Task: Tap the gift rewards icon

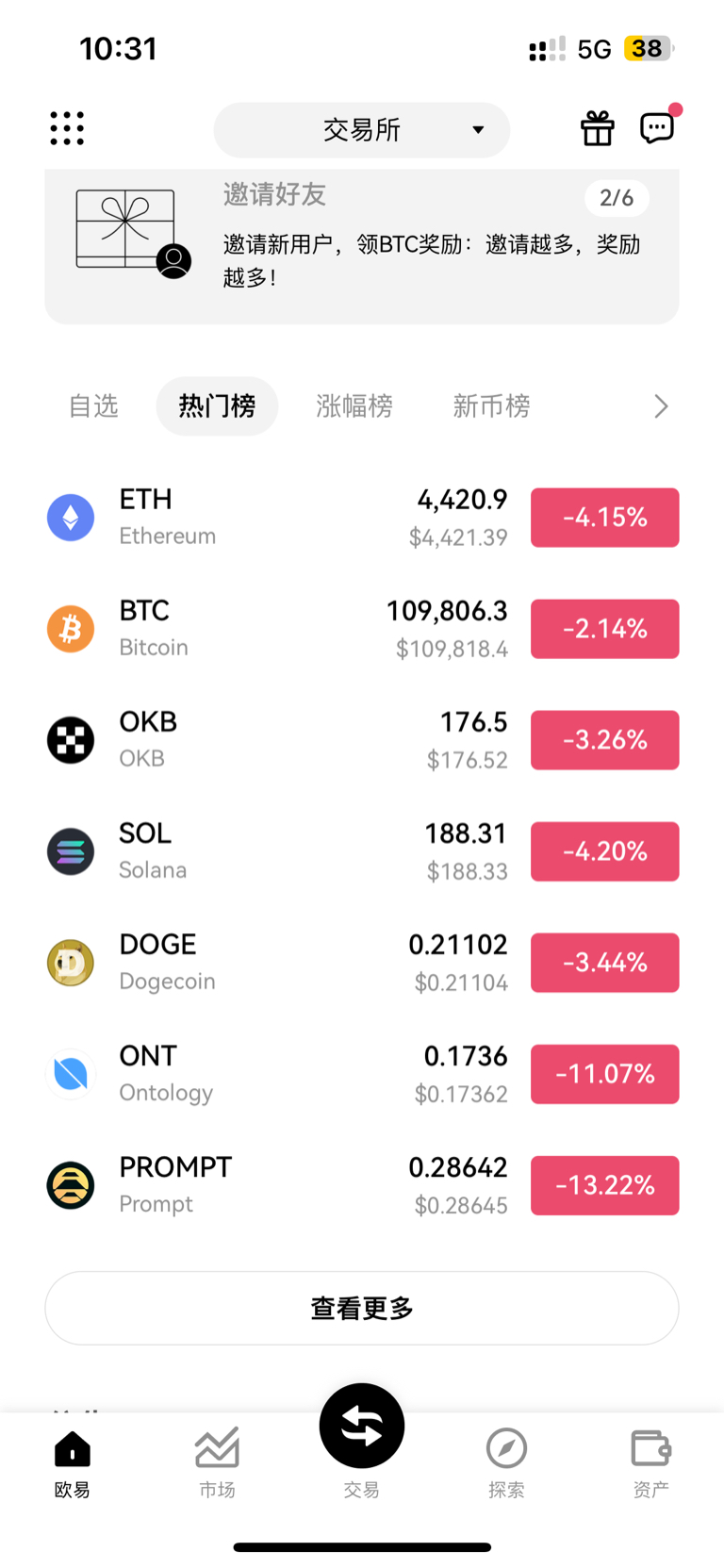Action: pyautogui.click(x=597, y=128)
